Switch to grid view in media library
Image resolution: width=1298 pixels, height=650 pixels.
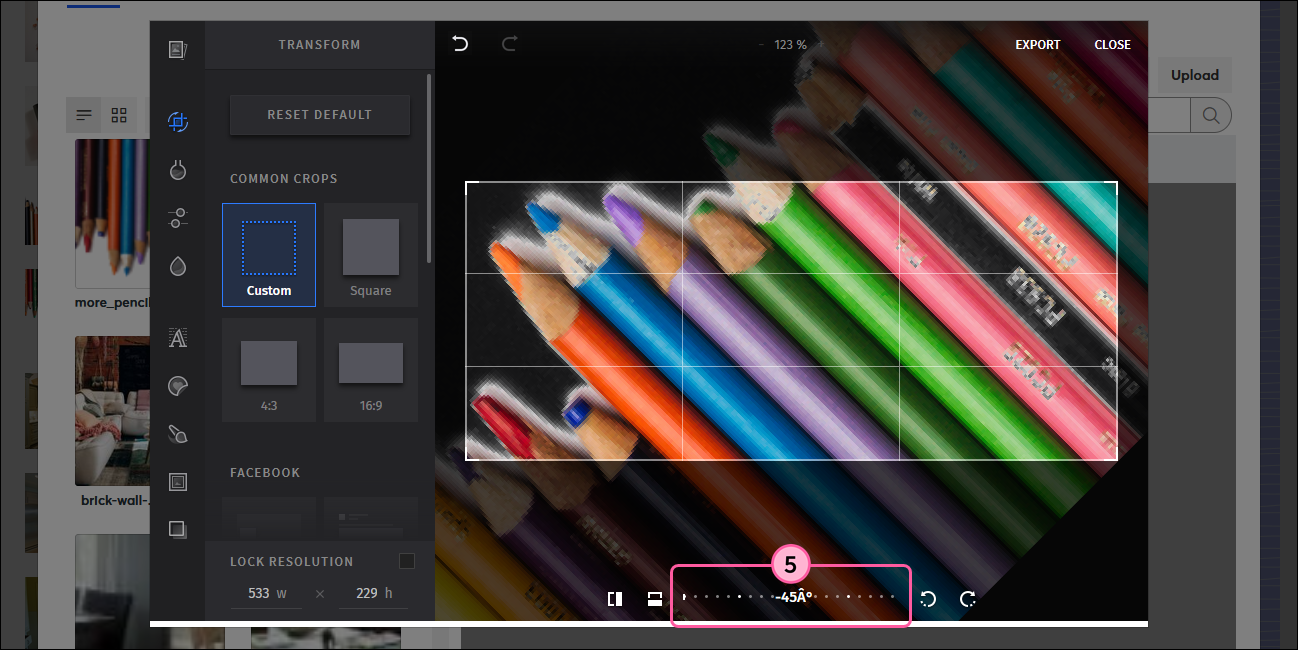click(x=119, y=115)
